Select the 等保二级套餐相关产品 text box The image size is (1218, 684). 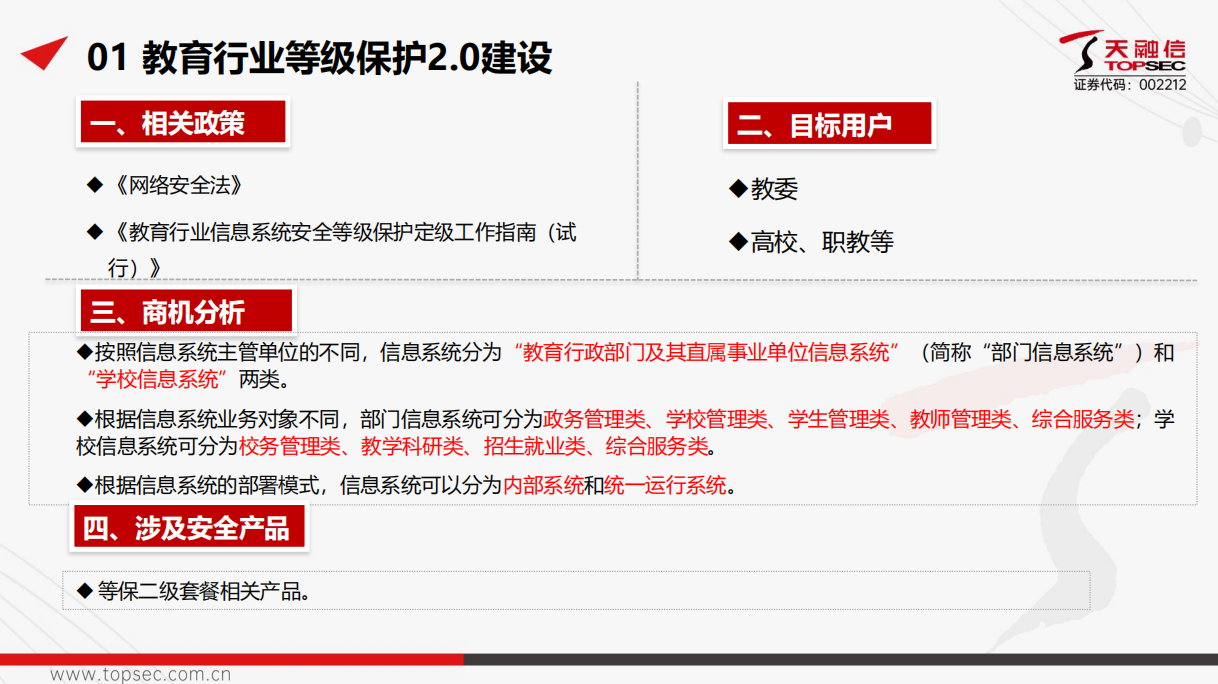(576, 590)
